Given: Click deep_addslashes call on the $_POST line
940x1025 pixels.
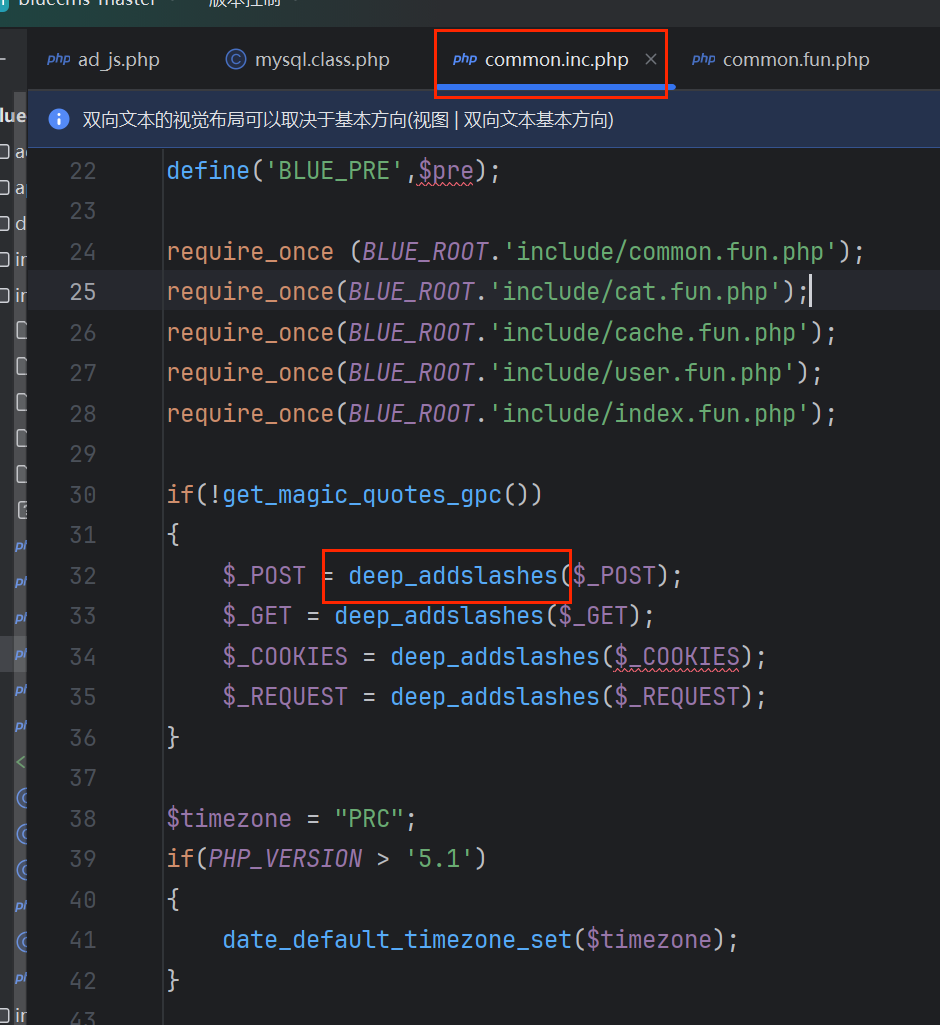Looking at the screenshot, I should (452, 576).
